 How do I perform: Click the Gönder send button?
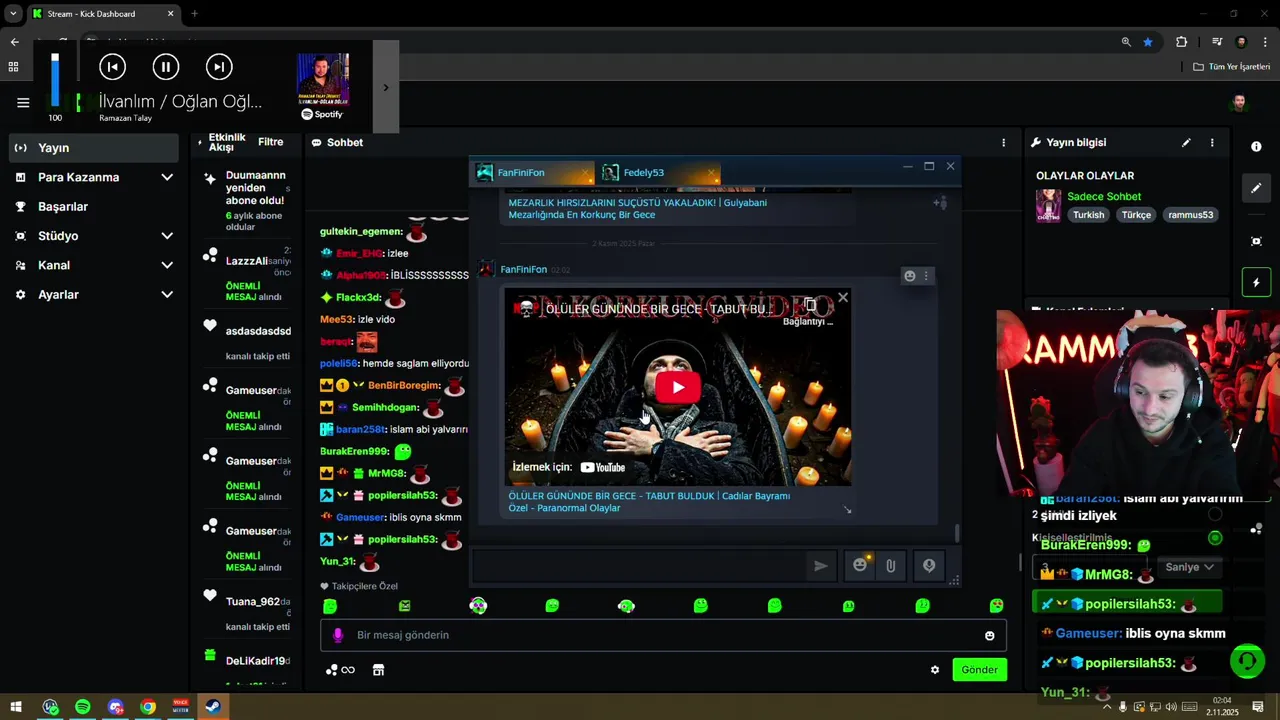click(x=979, y=670)
